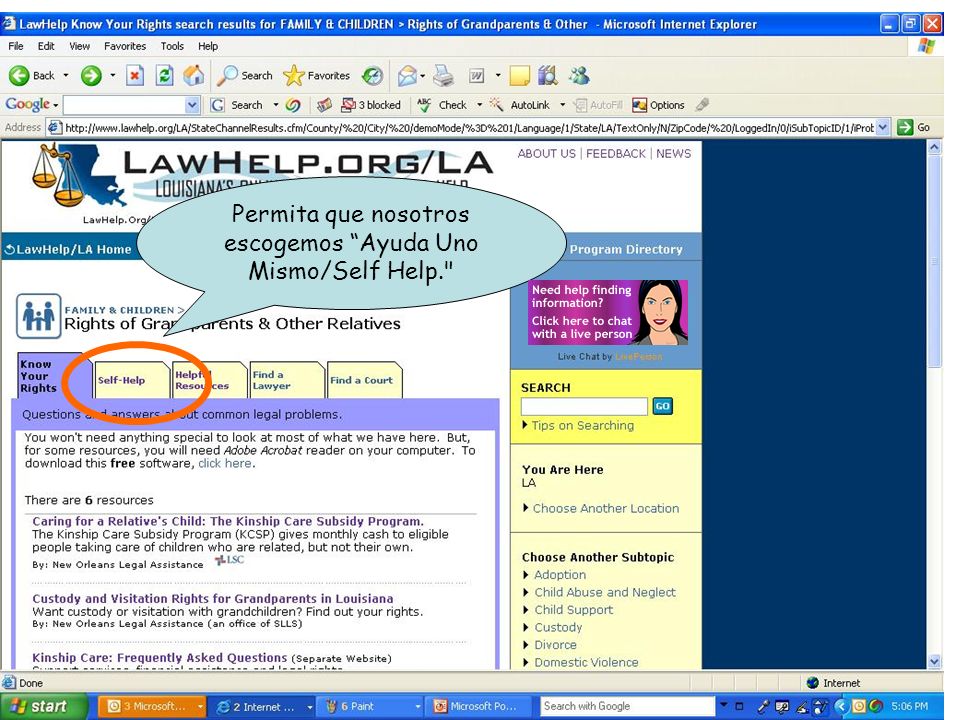
Task: Open the Mail icon dropdown arrow
Action: 422,76
